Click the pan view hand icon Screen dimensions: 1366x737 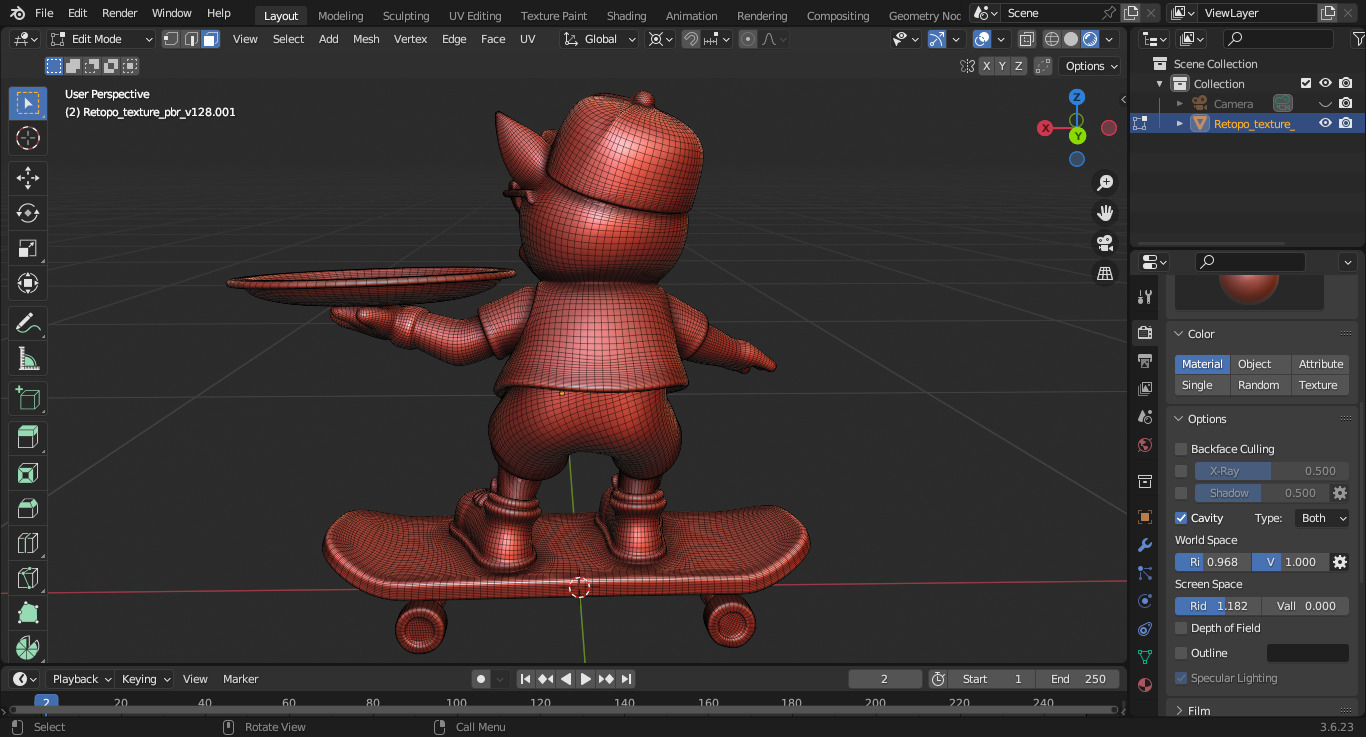point(1105,213)
